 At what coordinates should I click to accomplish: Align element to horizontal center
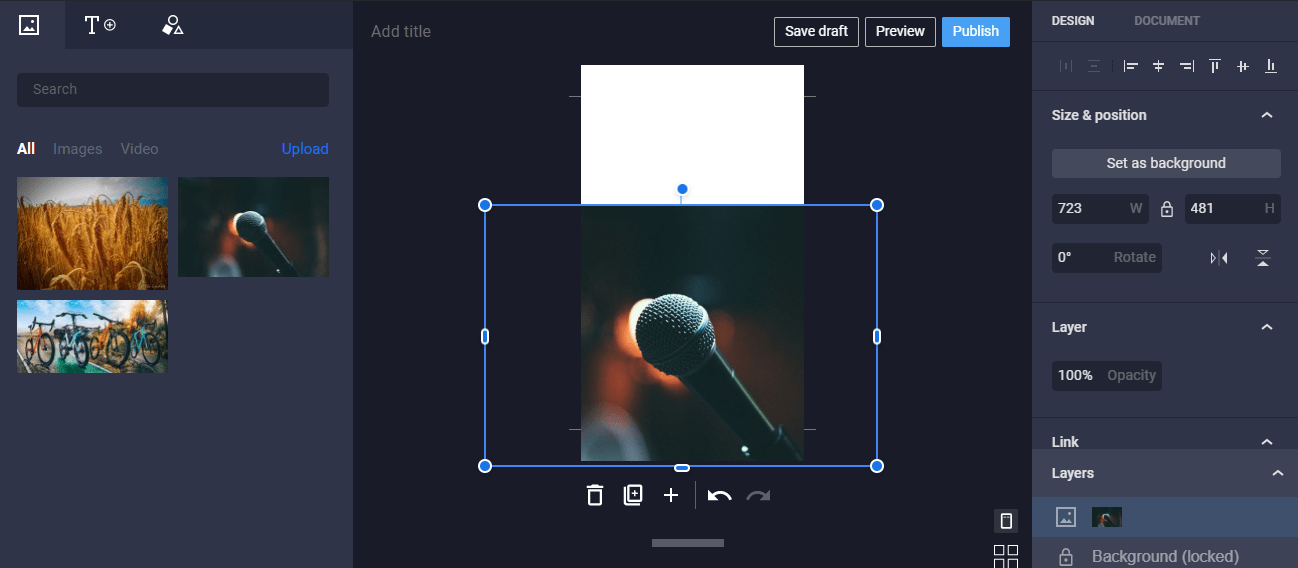[1159, 66]
